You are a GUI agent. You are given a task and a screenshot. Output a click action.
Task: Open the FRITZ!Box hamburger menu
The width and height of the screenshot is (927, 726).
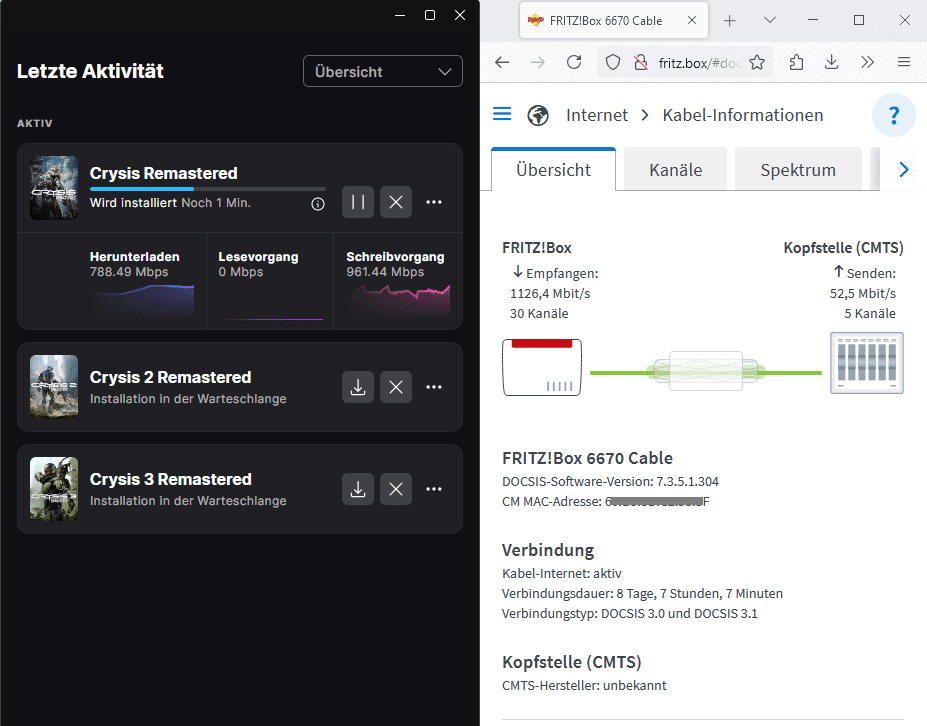coord(502,115)
